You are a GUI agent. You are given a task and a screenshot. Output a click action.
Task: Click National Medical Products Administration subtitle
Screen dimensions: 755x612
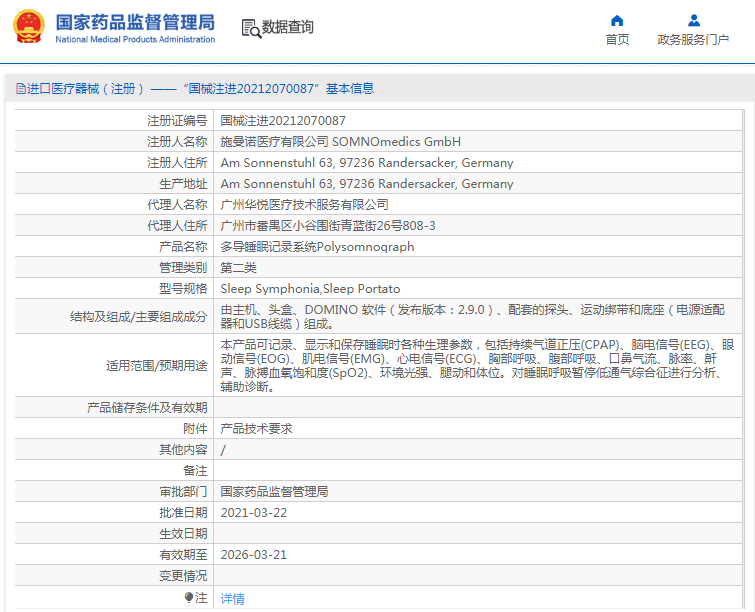(135, 39)
